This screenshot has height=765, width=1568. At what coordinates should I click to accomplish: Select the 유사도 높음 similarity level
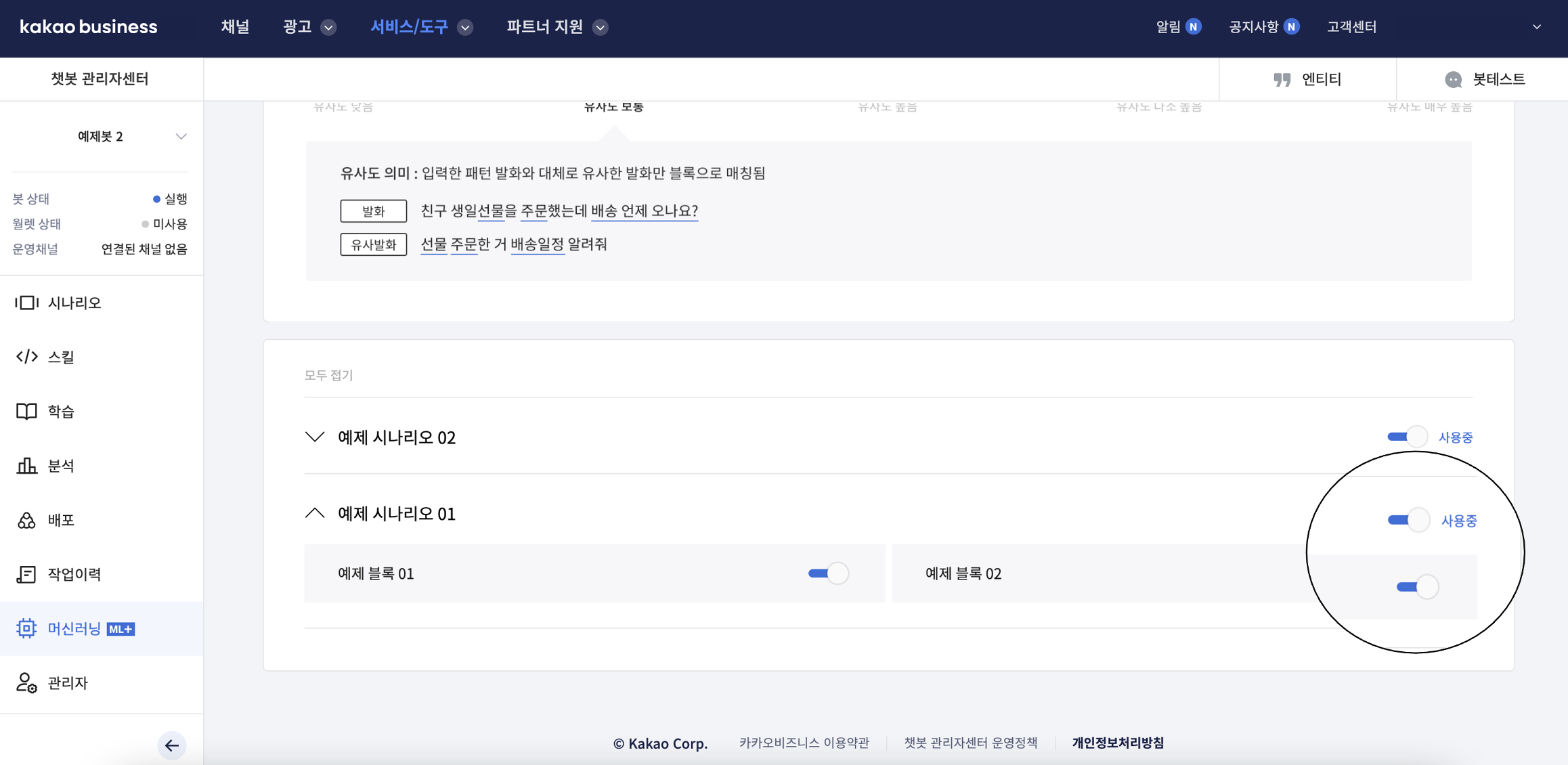[x=887, y=107]
